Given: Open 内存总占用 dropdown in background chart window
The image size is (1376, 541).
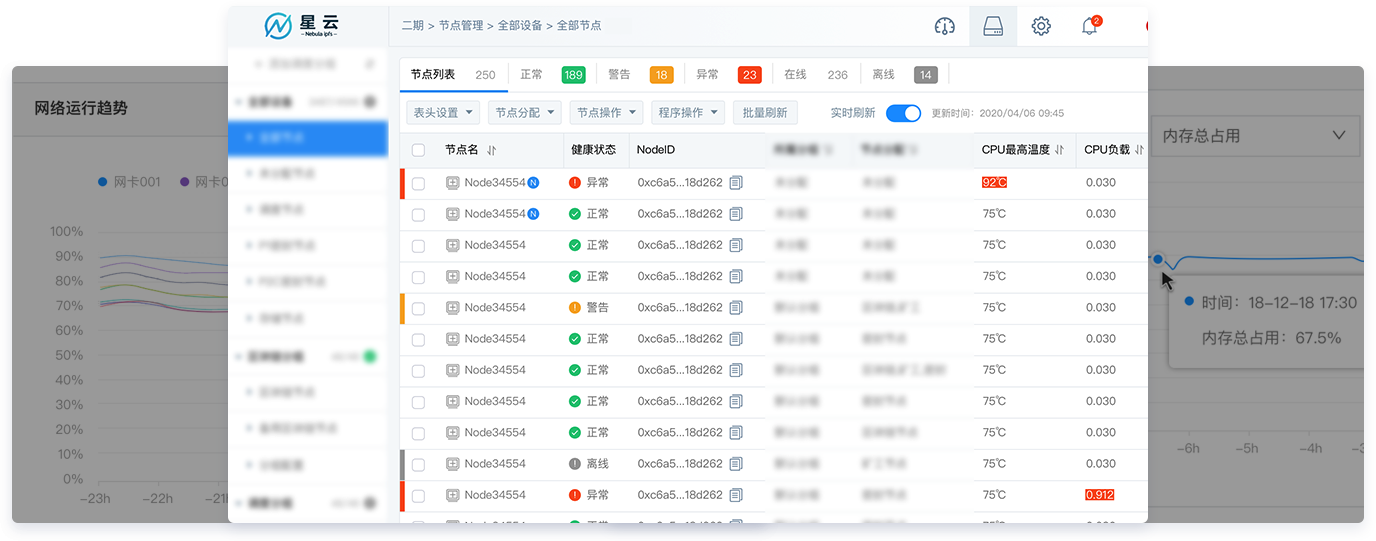Looking at the screenshot, I should pyautogui.click(x=1254, y=136).
